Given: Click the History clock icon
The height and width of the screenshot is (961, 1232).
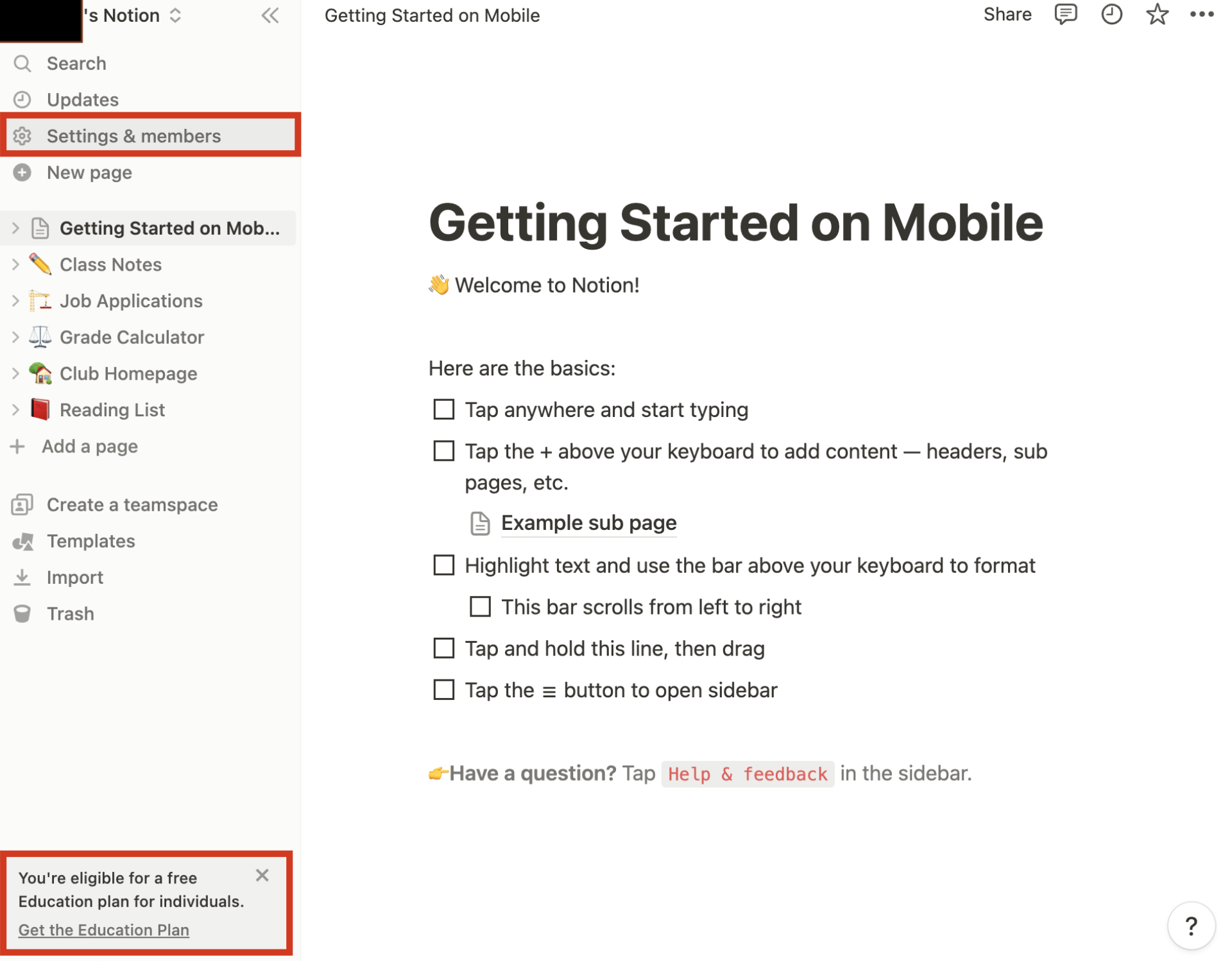Looking at the screenshot, I should pos(1111,15).
